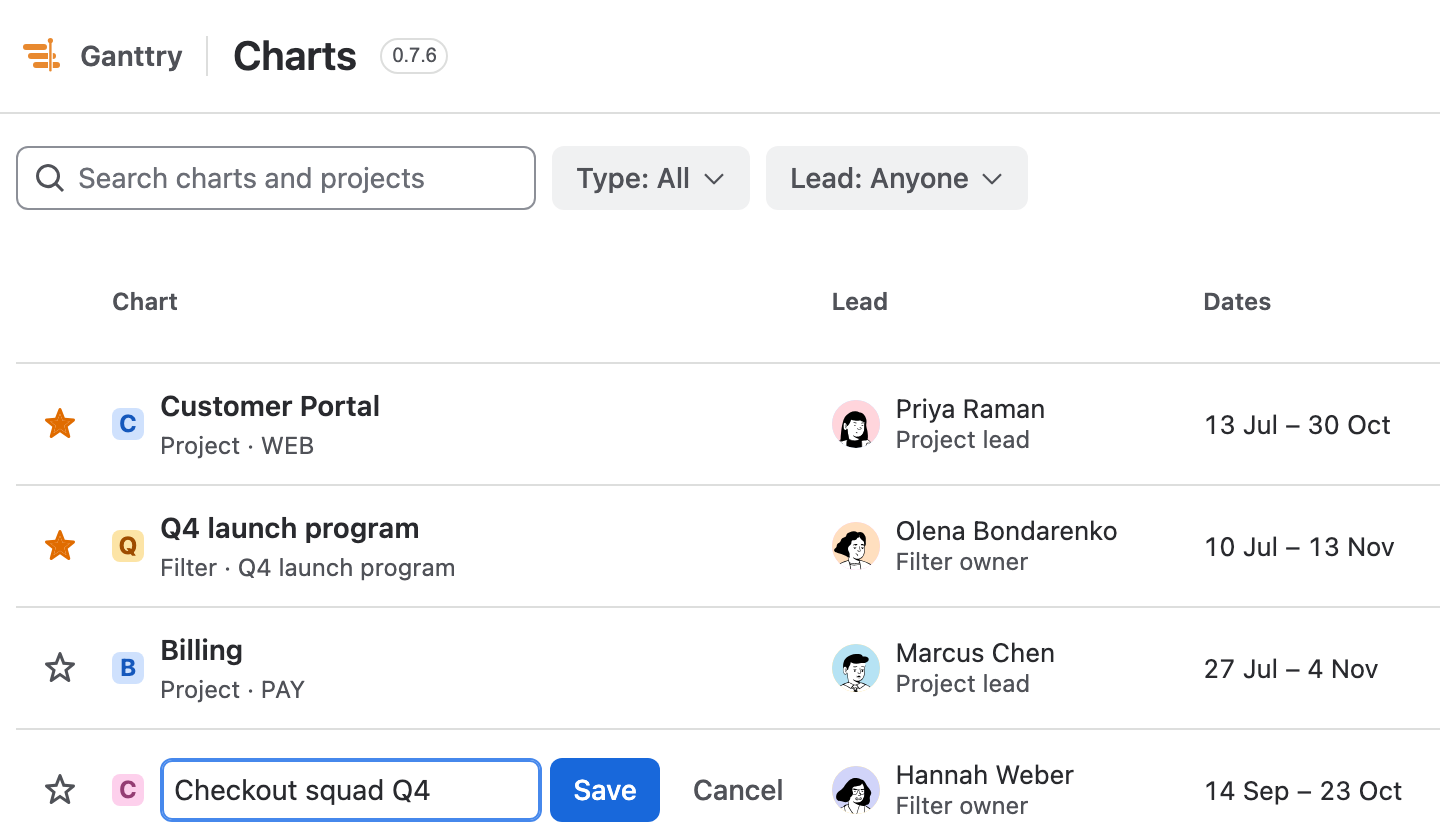This screenshot has height=840, width=1440.
Task: Click the Chart column header
Action: [x=145, y=302]
